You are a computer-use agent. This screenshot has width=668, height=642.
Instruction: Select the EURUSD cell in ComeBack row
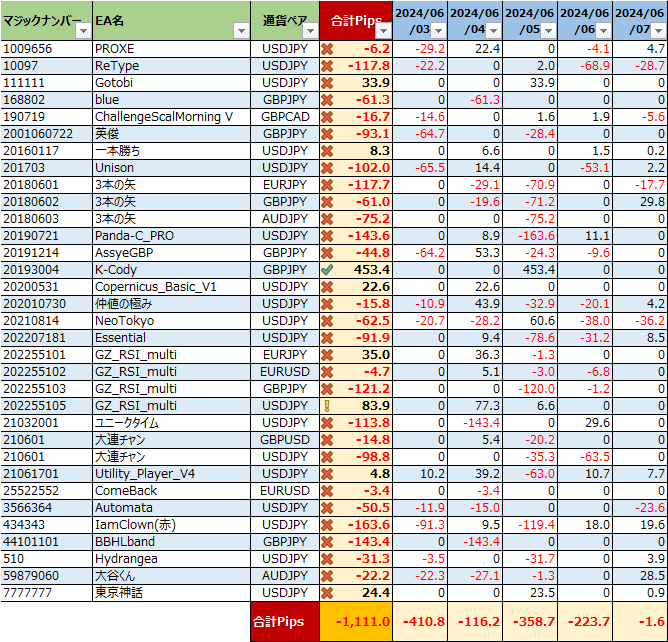tap(285, 491)
